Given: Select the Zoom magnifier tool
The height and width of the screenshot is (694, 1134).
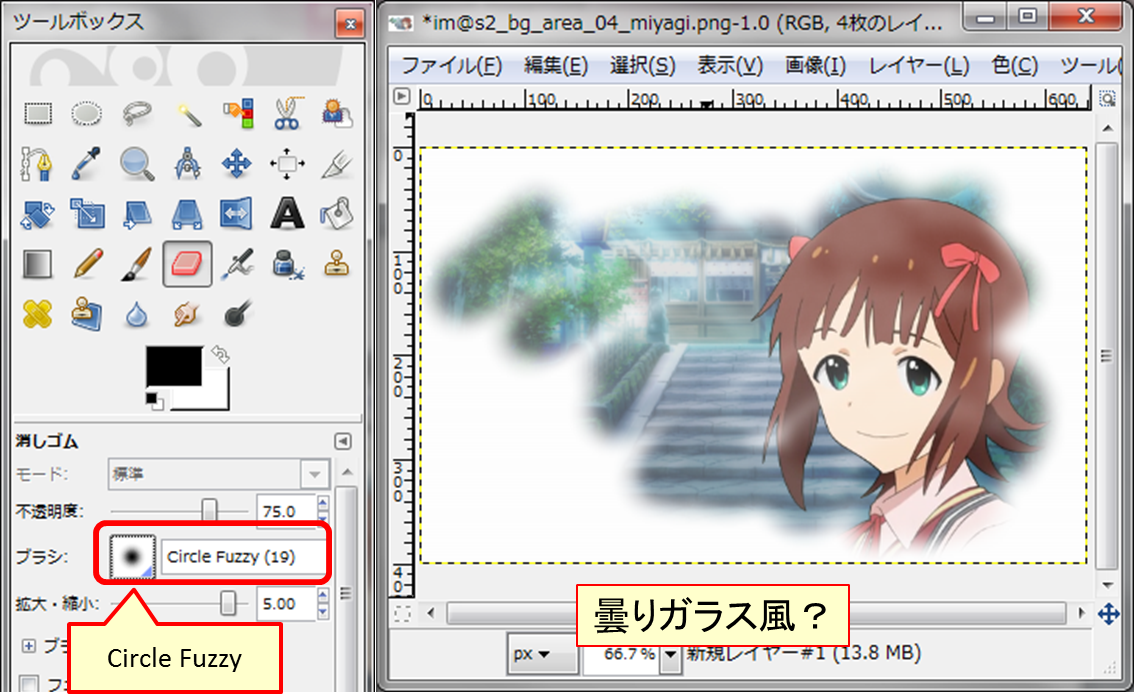Looking at the screenshot, I should point(137,164).
